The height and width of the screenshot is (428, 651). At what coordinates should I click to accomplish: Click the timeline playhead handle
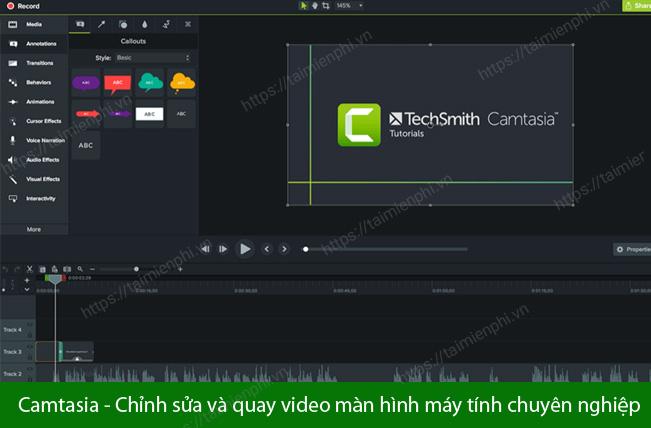[55, 279]
